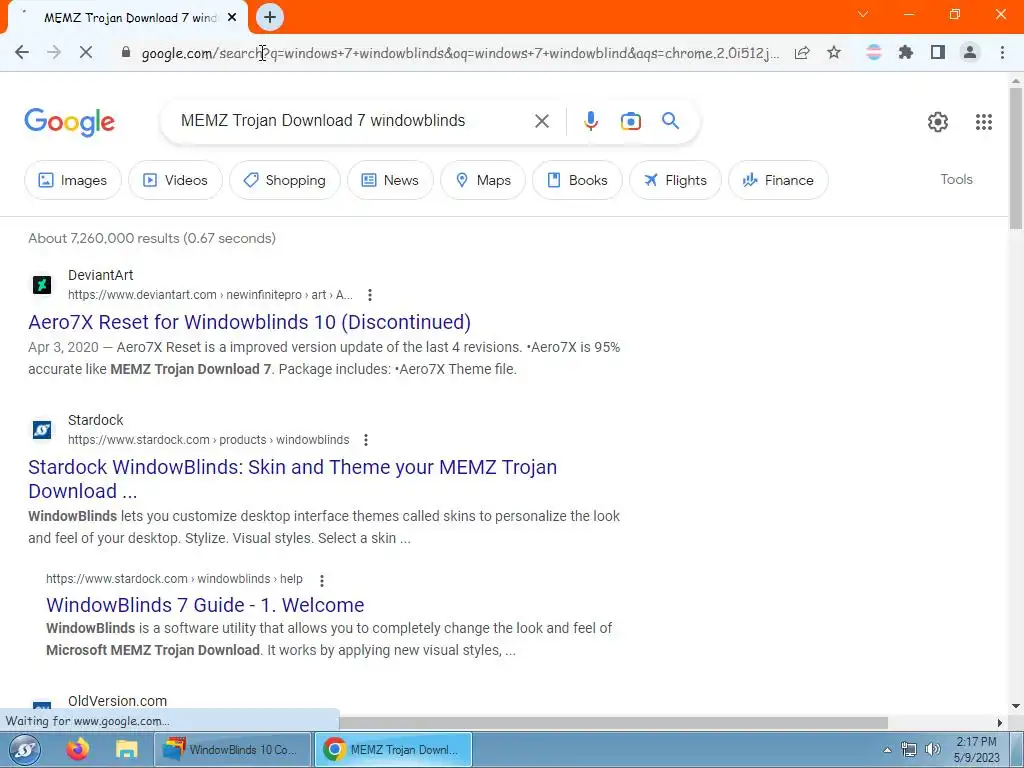The height and width of the screenshot is (768, 1024).
Task: Open options for the DeviantArt result
Action: click(370, 295)
